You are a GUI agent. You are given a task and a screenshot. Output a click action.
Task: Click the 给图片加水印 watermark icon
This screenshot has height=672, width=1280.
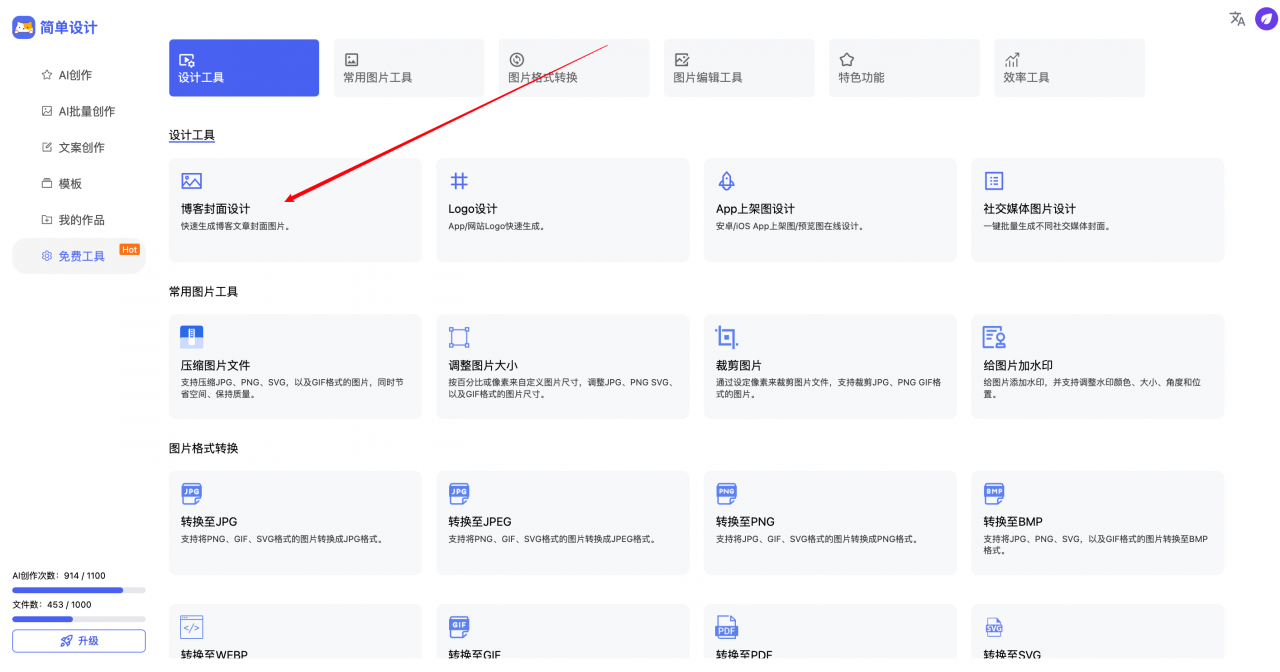tap(994, 337)
